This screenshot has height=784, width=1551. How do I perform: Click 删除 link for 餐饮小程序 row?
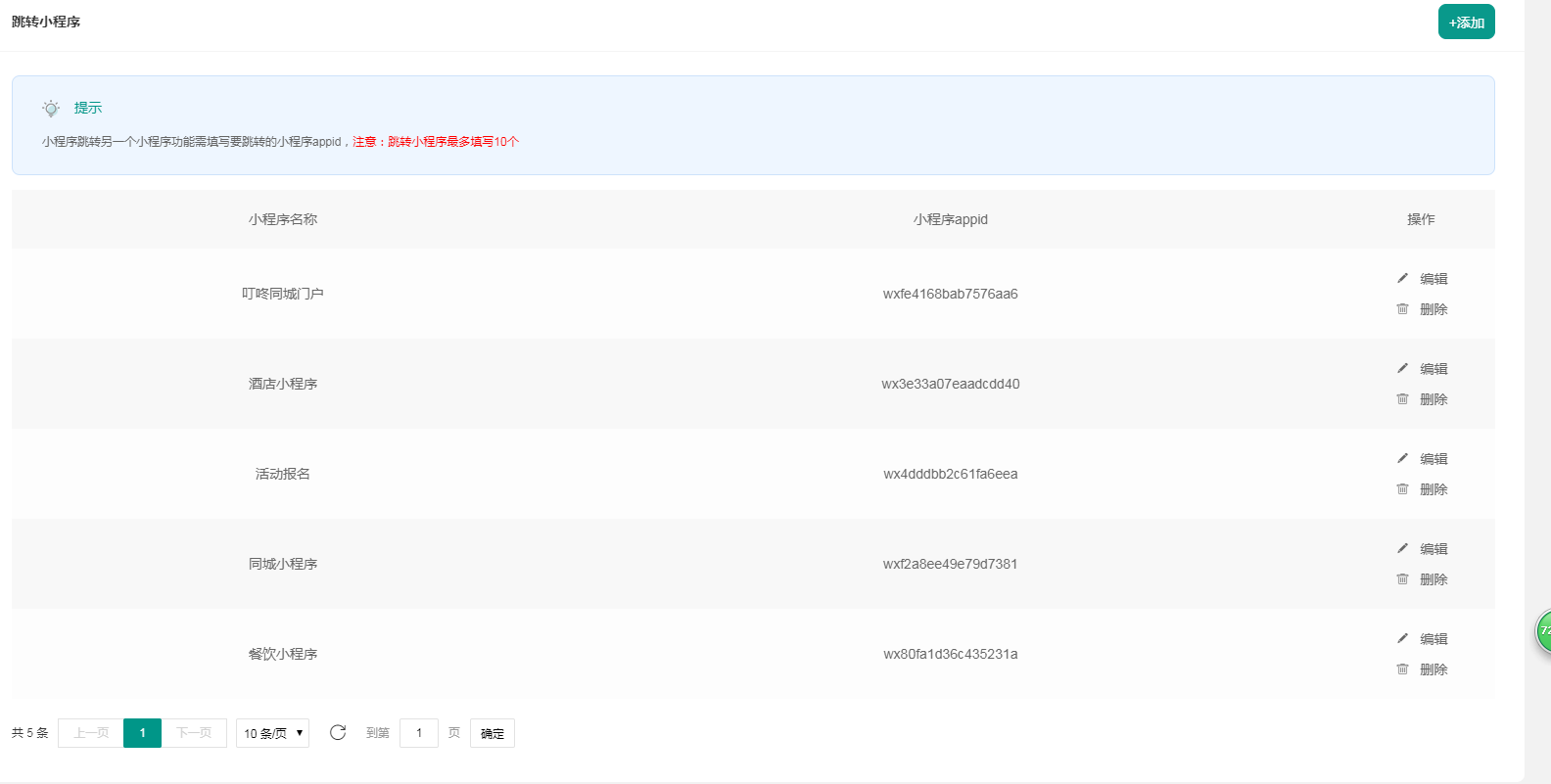pos(1433,669)
